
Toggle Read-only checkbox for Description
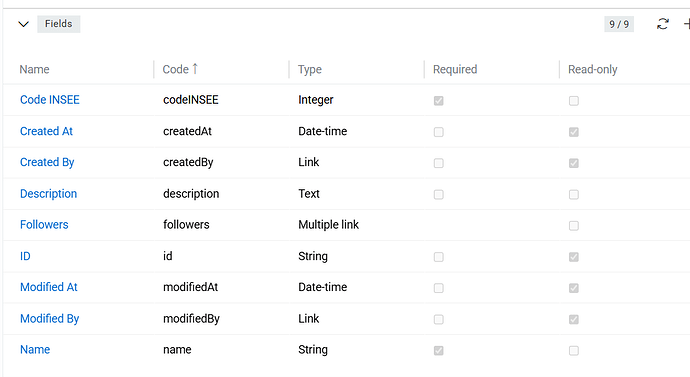[573, 194]
